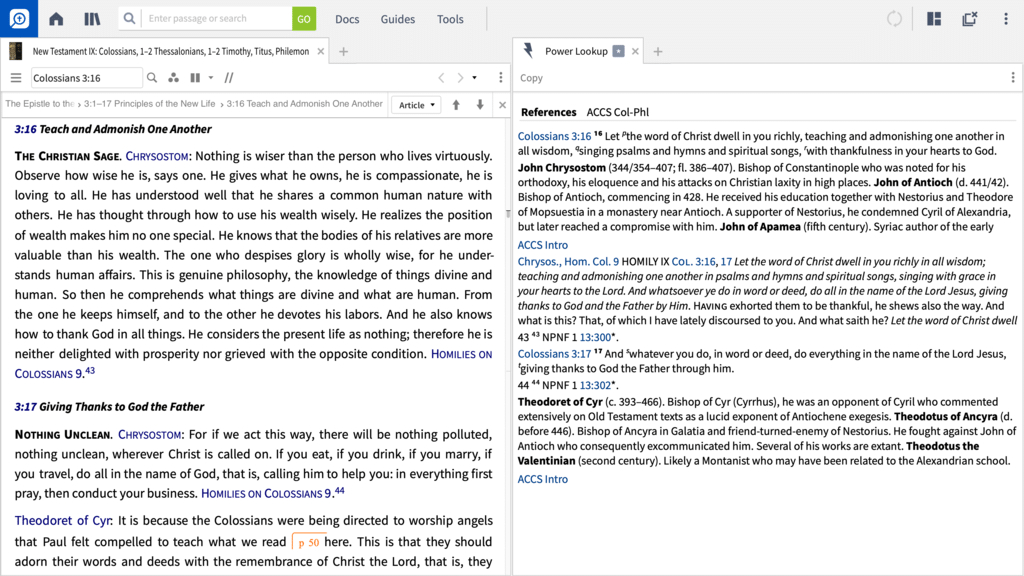Open the Colossians 3:17 link in Power Lookup
The width and height of the screenshot is (1024, 576).
point(554,353)
